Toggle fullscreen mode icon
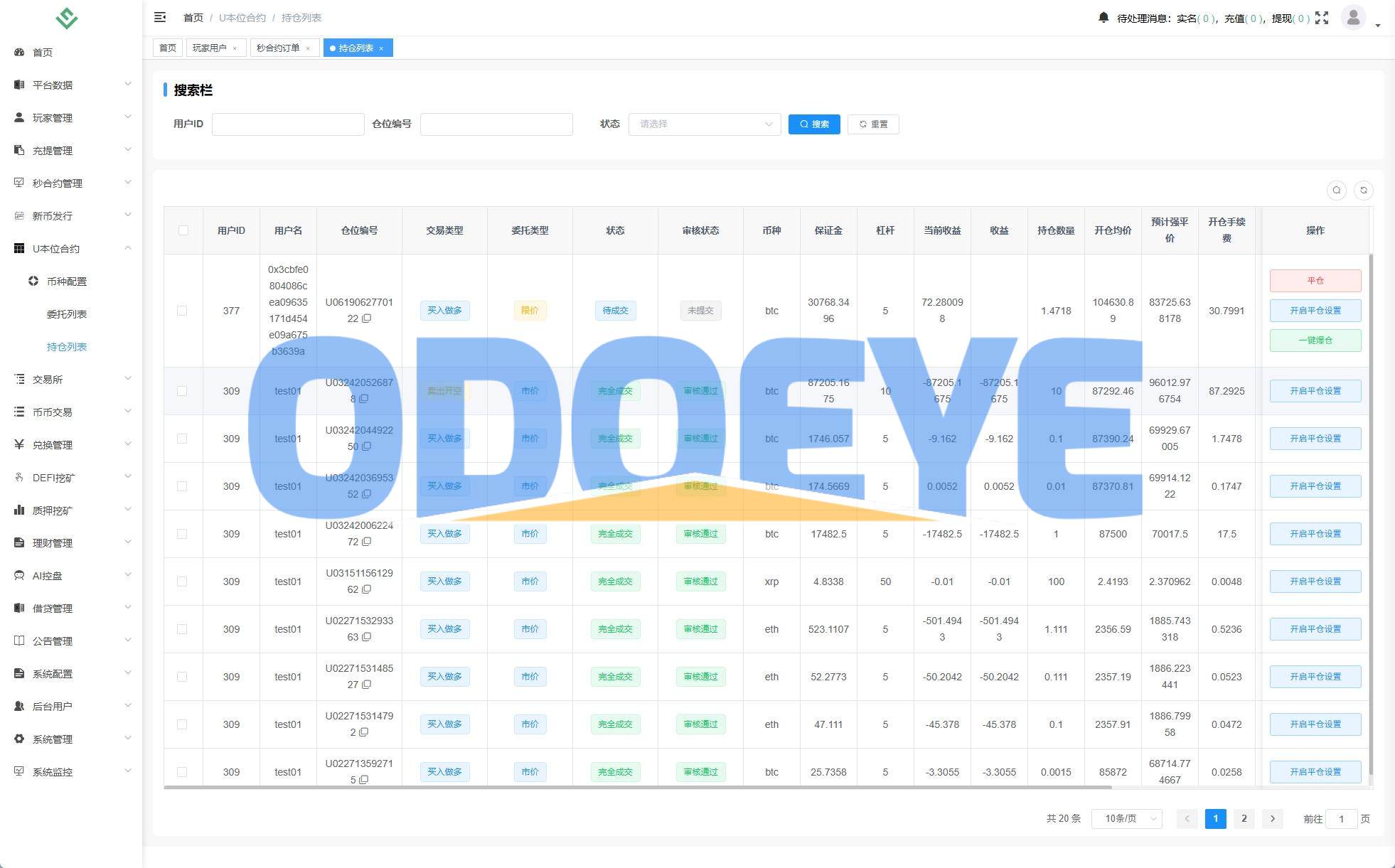The width and height of the screenshot is (1395, 868). [x=1321, y=18]
